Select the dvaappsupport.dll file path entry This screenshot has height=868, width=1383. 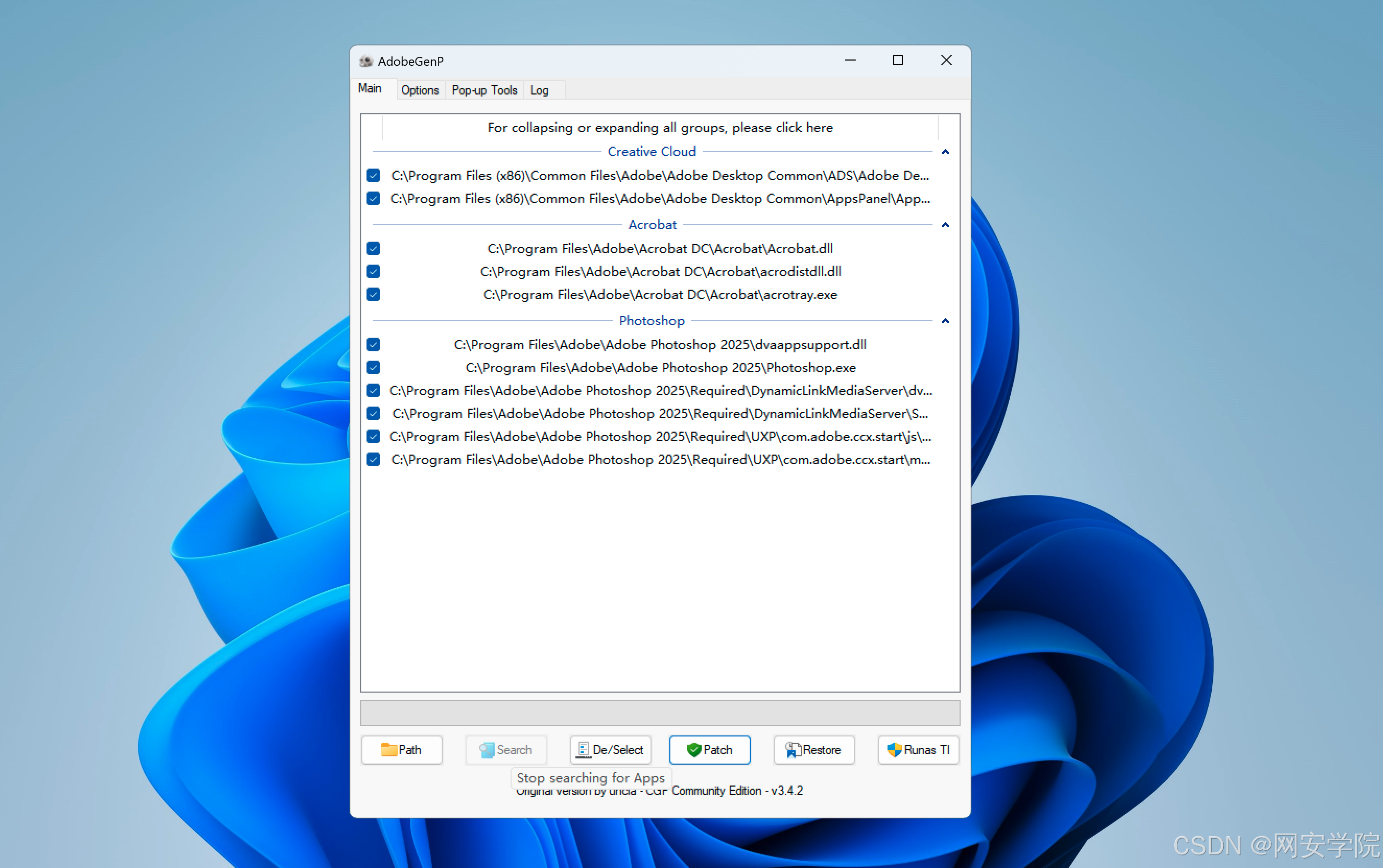(659, 344)
